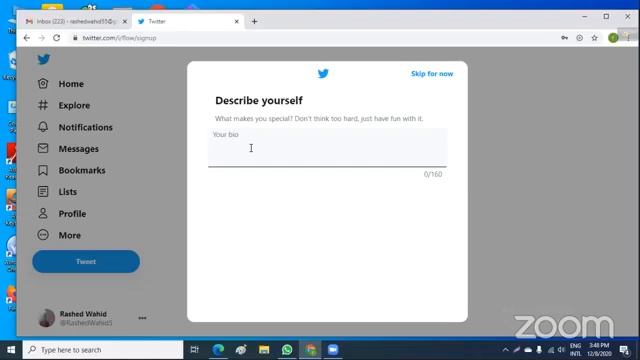Click the Twitter logo atop dialog
This screenshot has height=360, width=640.
pyautogui.click(x=323, y=73)
